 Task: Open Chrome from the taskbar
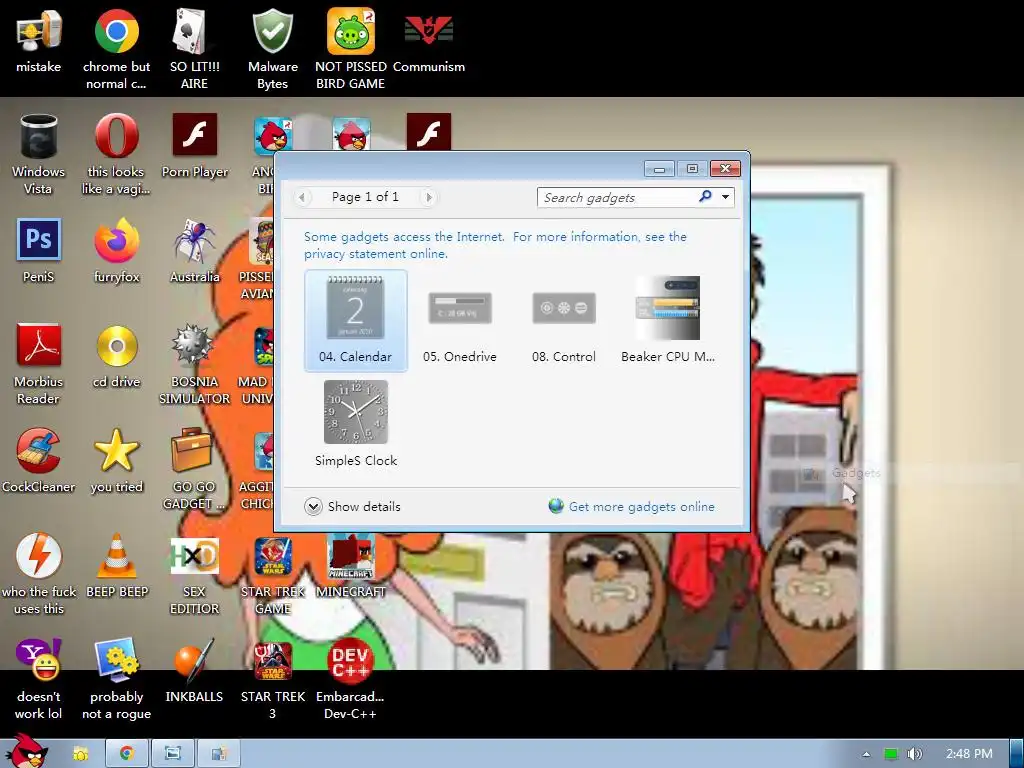pyautogui.click(x=127, y=754)
